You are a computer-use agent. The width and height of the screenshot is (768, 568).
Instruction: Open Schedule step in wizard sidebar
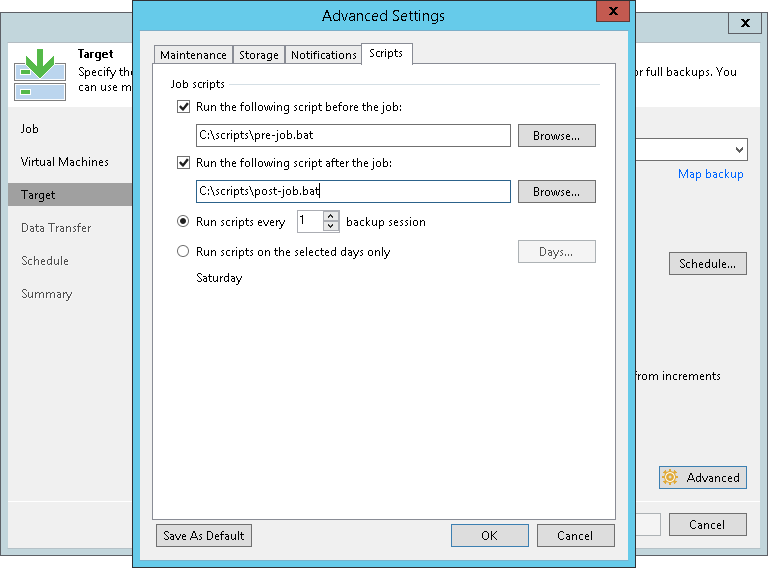(x=45, y=261)
